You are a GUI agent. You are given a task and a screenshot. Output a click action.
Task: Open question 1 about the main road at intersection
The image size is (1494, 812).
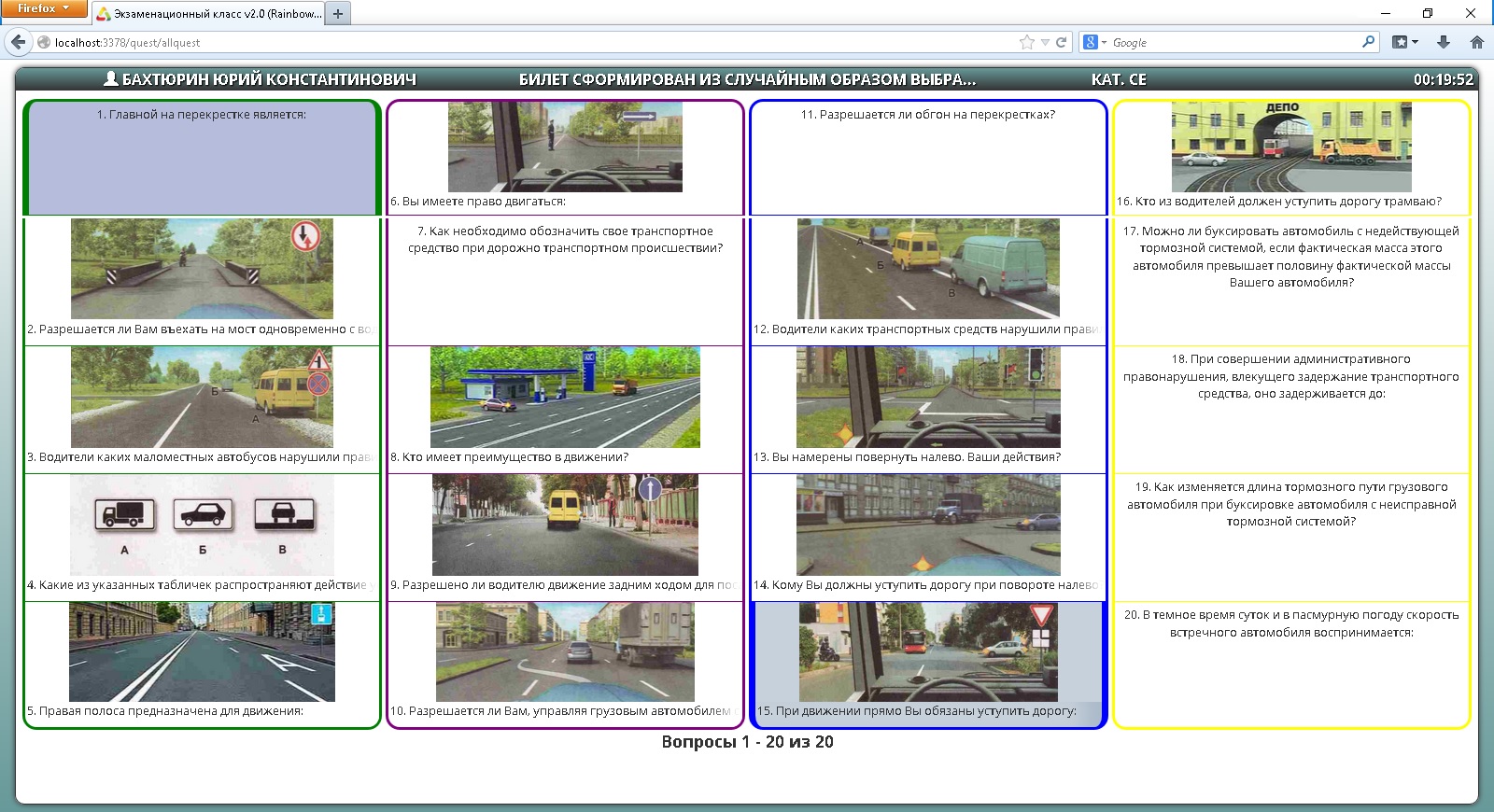[x=202, y=158]
